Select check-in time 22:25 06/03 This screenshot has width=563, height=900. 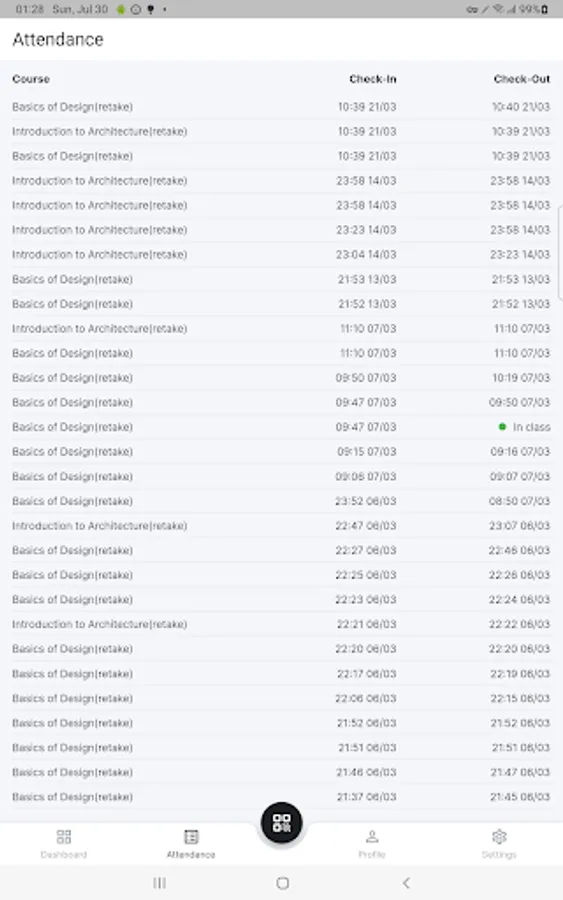tap(366, 575)
